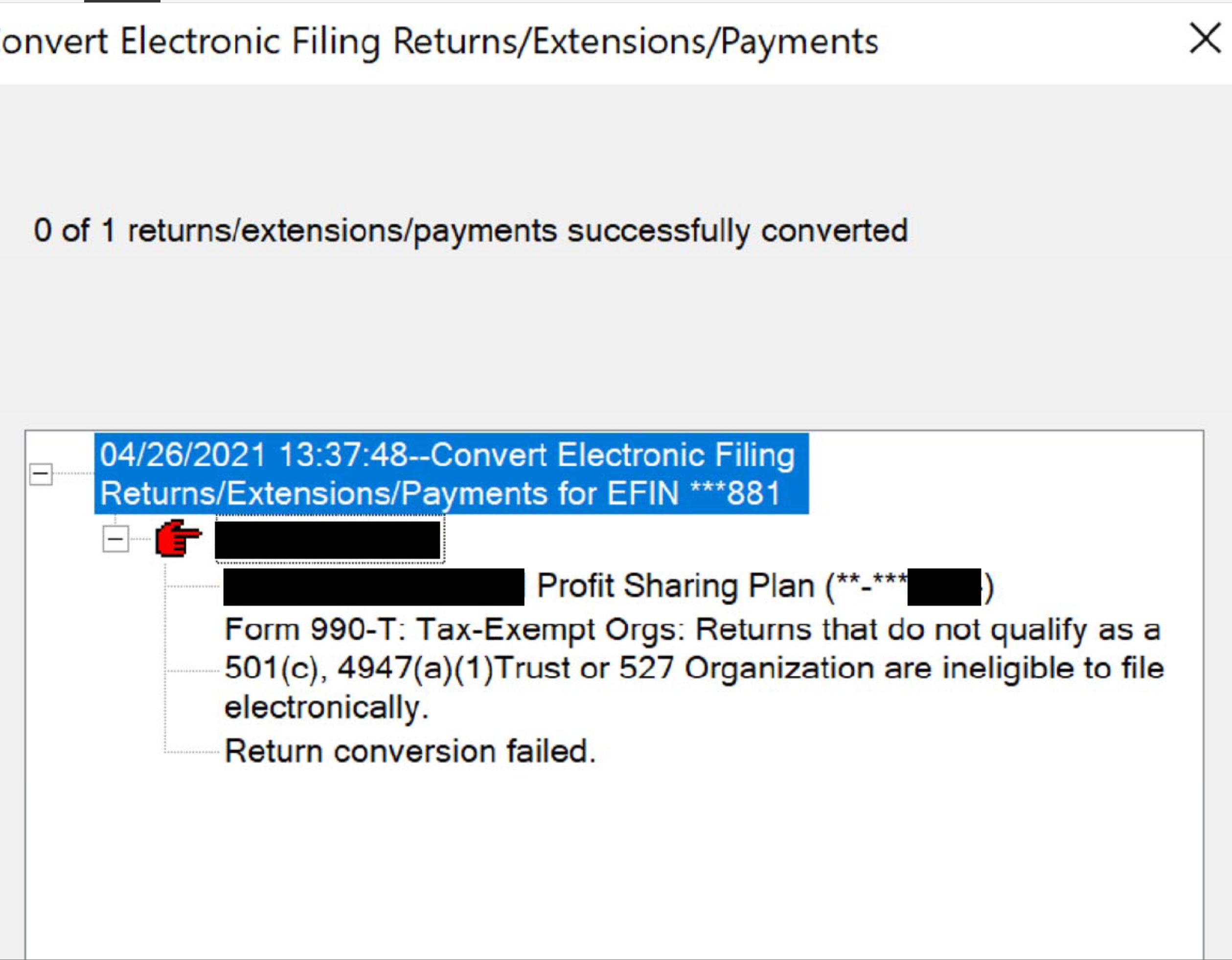Click the dialog title bar text
Screen dimensions: 1232x960
click(440, 41)
